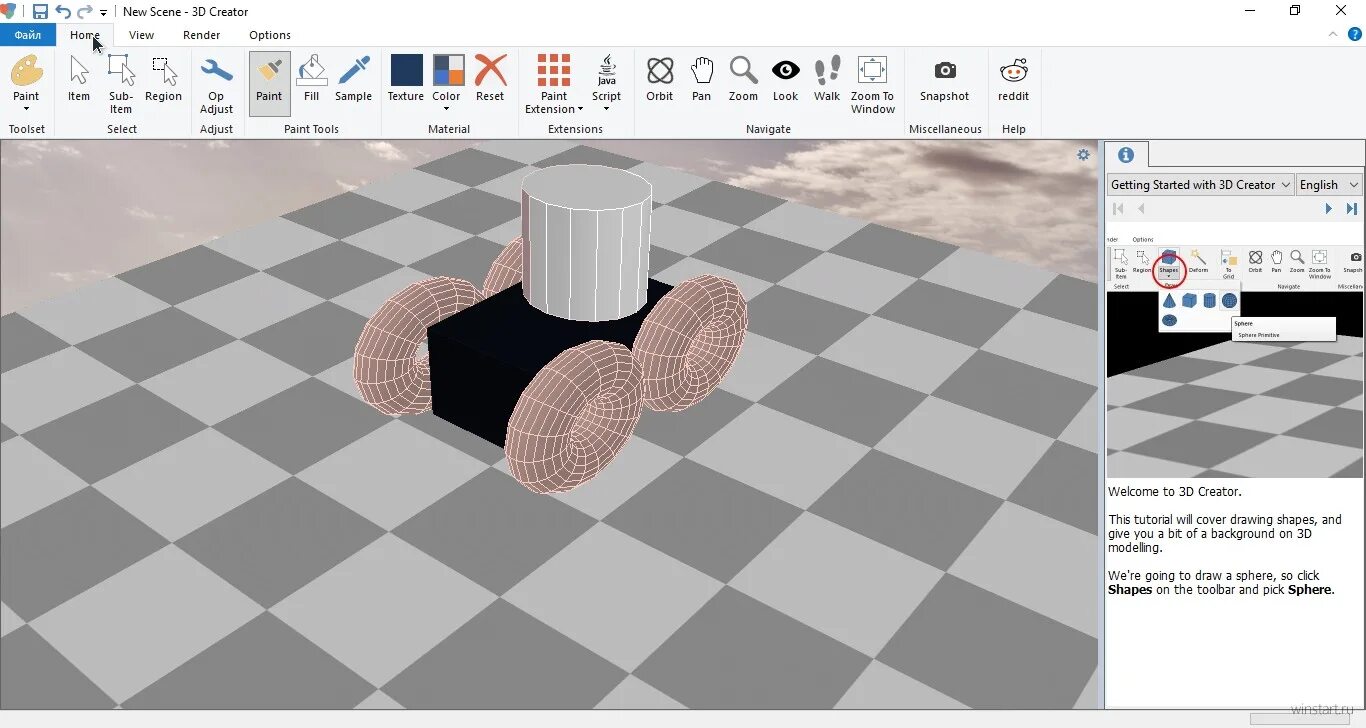
Task: Change tutorial language from English
Action: point(1329,184)
